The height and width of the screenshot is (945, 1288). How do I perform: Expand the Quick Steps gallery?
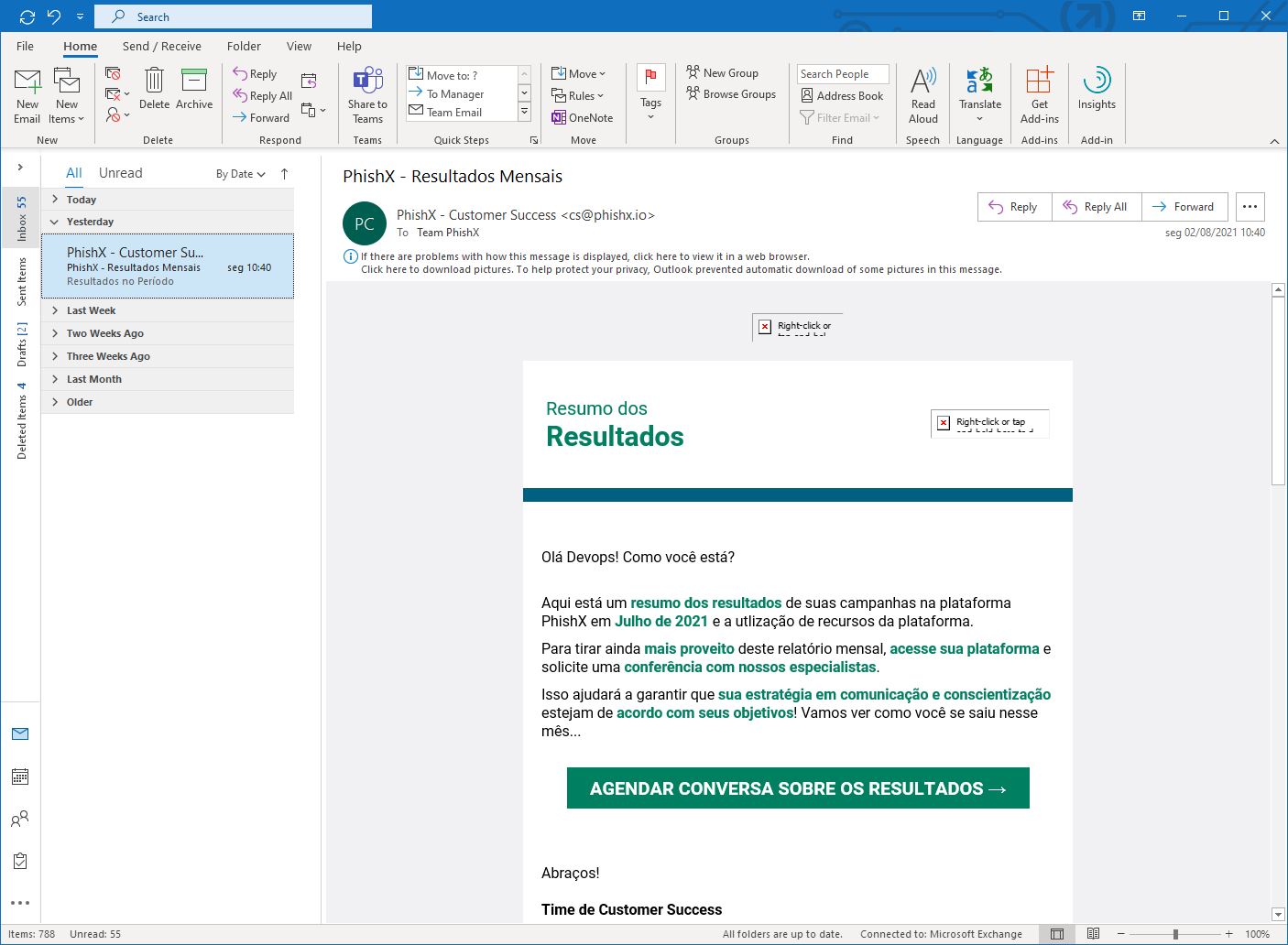(525, 112)
